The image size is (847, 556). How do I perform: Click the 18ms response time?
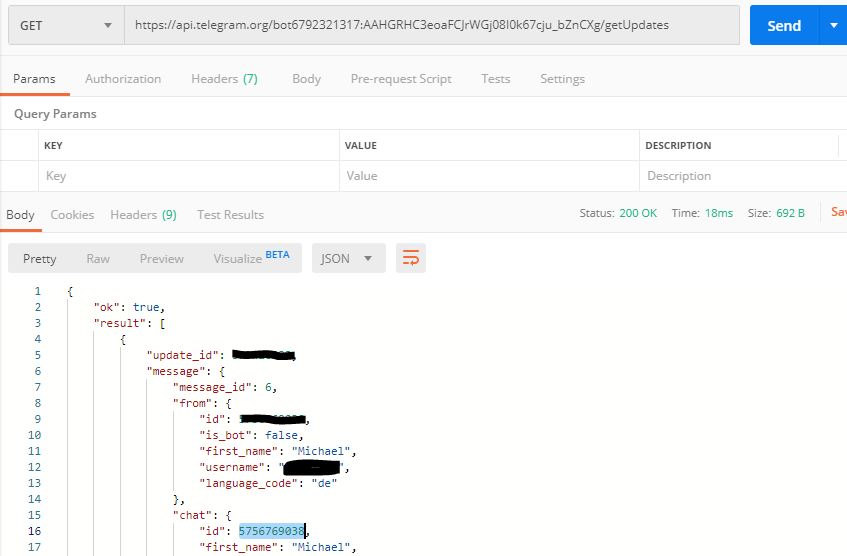click(718, 213)
